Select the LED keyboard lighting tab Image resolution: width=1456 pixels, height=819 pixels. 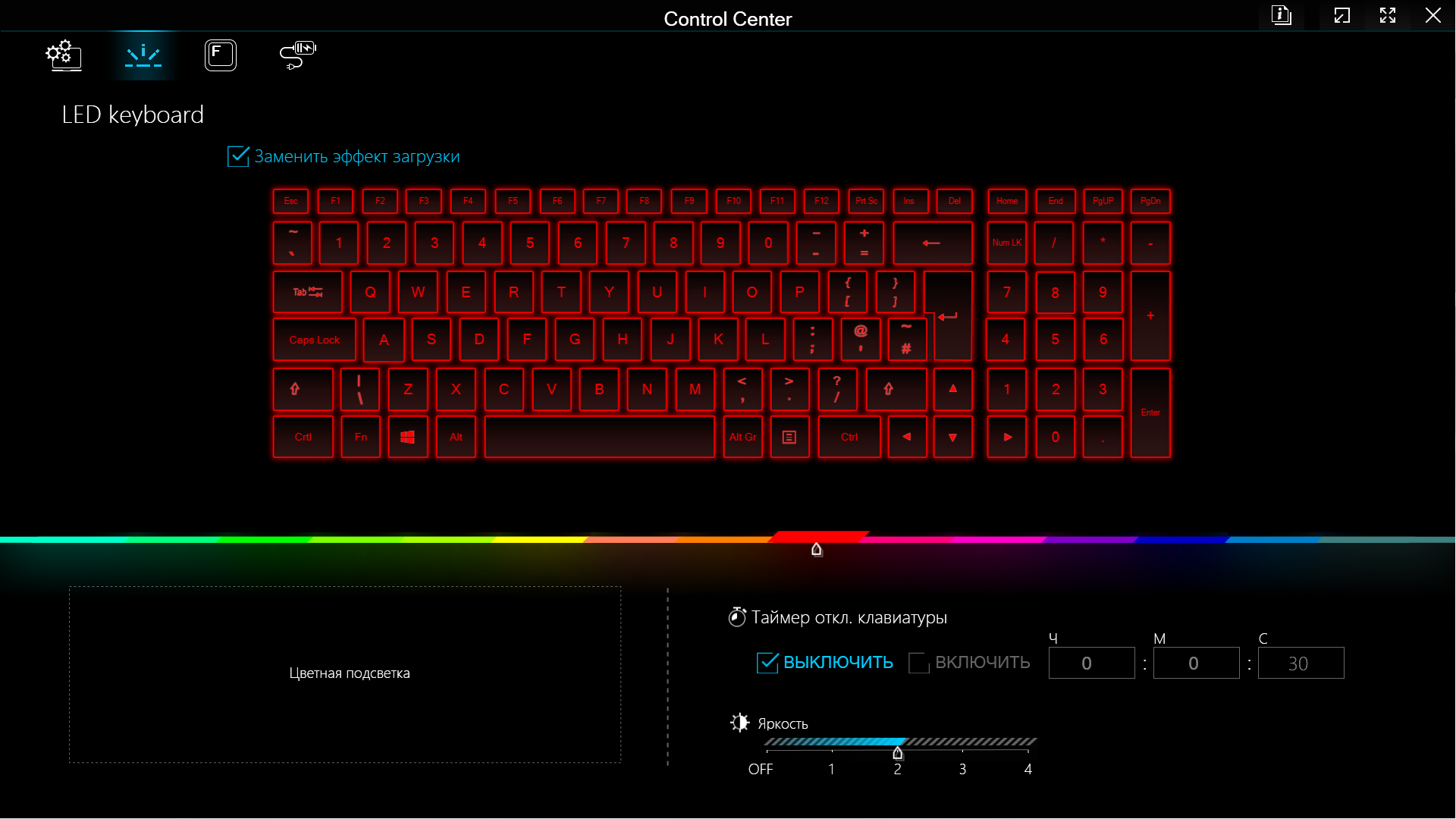click(x=143, y=55)
